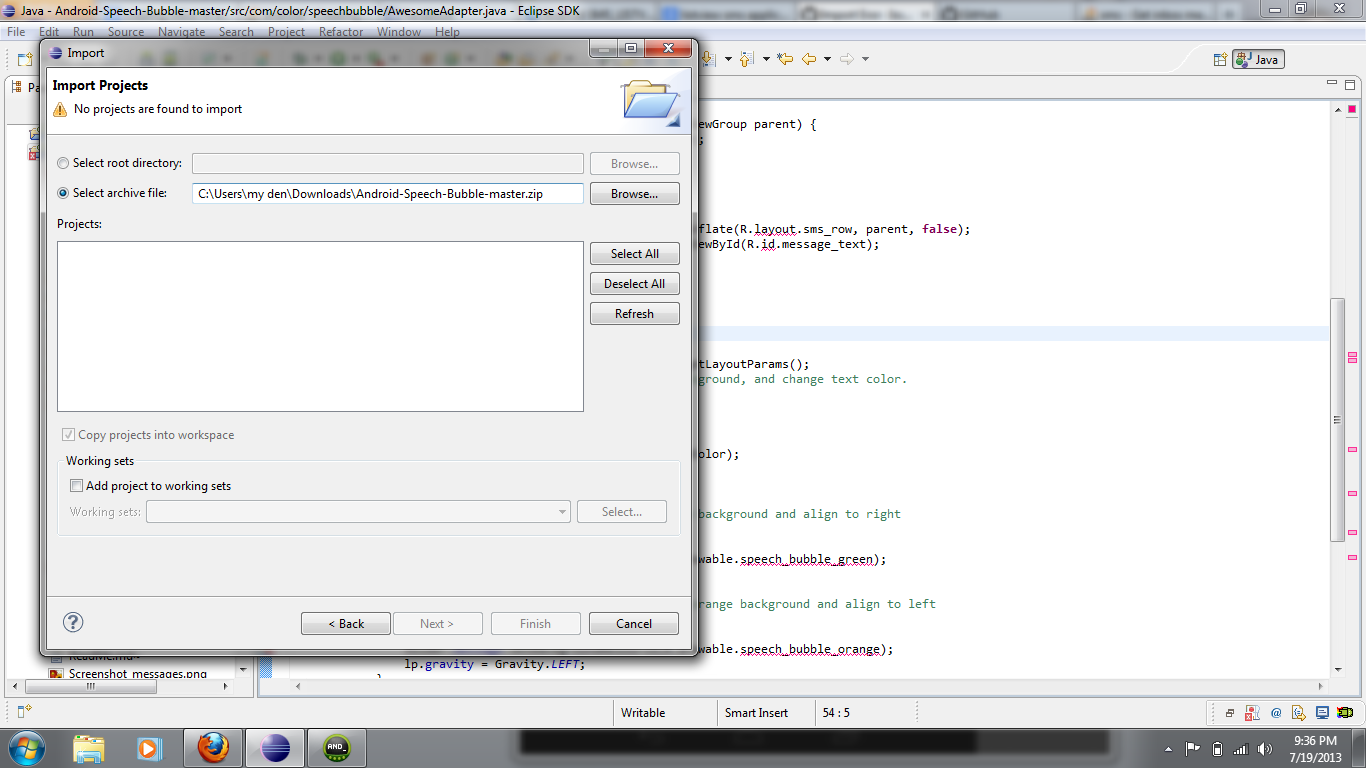
Task: Switch to Firefox in taskbar
Action: [213, 748]
